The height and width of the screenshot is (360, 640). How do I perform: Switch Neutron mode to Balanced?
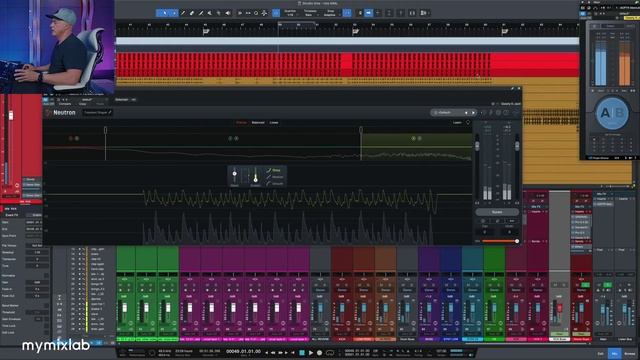click(258, 122)
